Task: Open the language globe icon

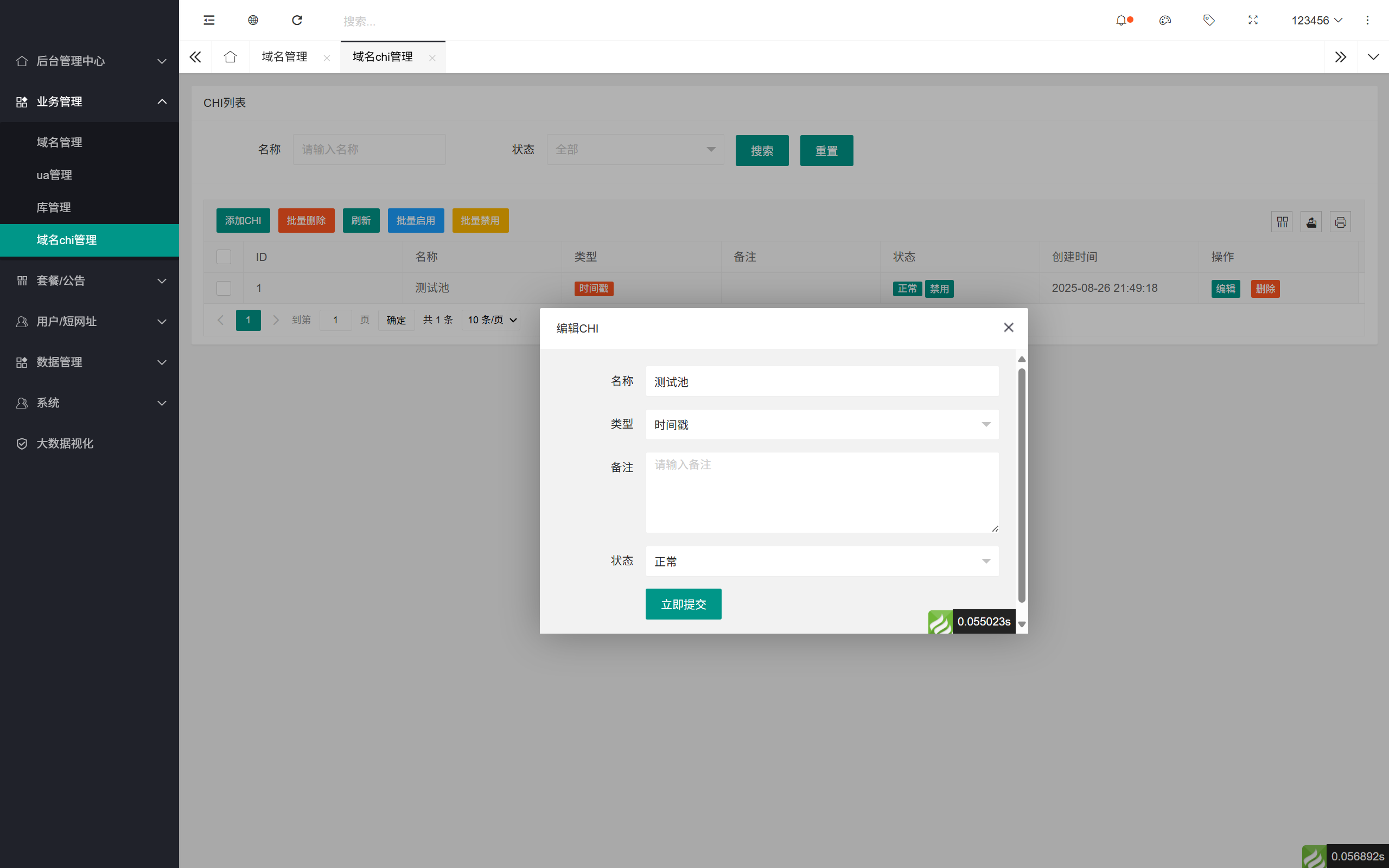Action: [x=252, y=20]
